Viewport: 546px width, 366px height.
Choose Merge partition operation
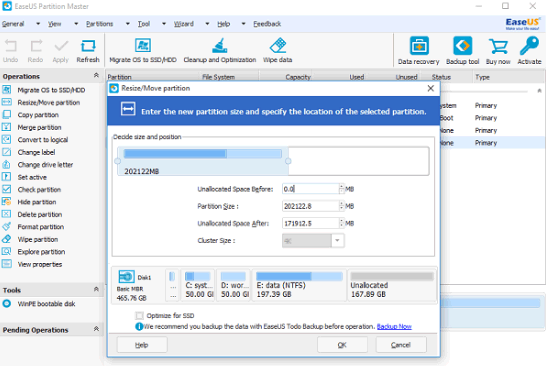[x=39, y=127]
